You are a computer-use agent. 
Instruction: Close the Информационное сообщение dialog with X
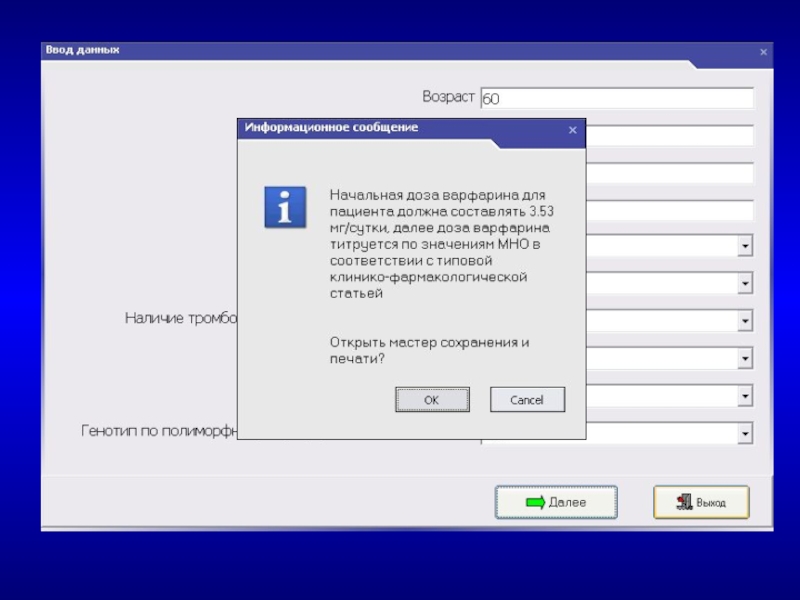572,130
